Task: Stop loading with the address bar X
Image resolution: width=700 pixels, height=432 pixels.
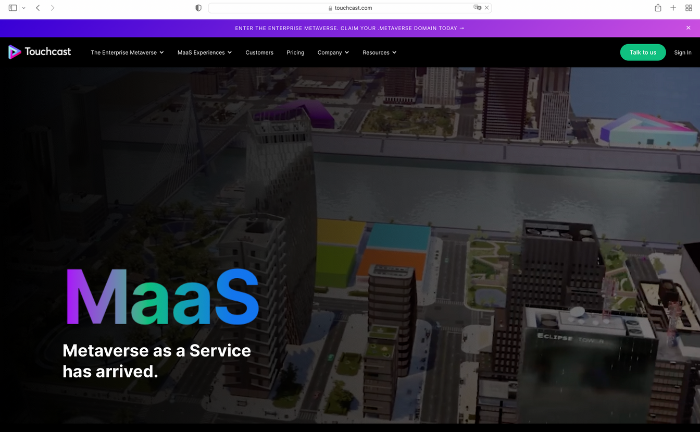Action: pyautogui.click(x=487, y=8)
